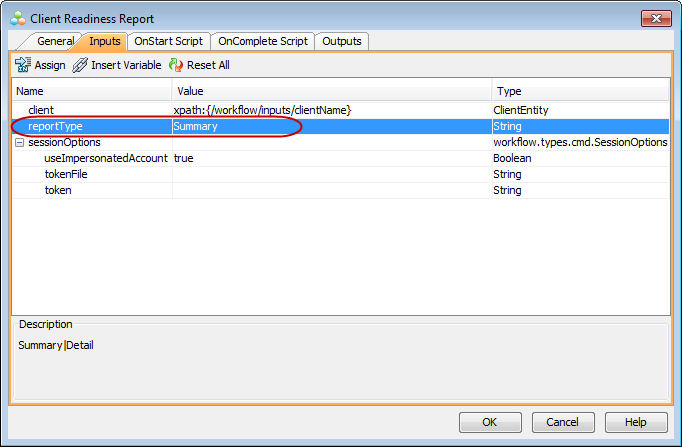Collapse the sessionOptions tree node

19,142
